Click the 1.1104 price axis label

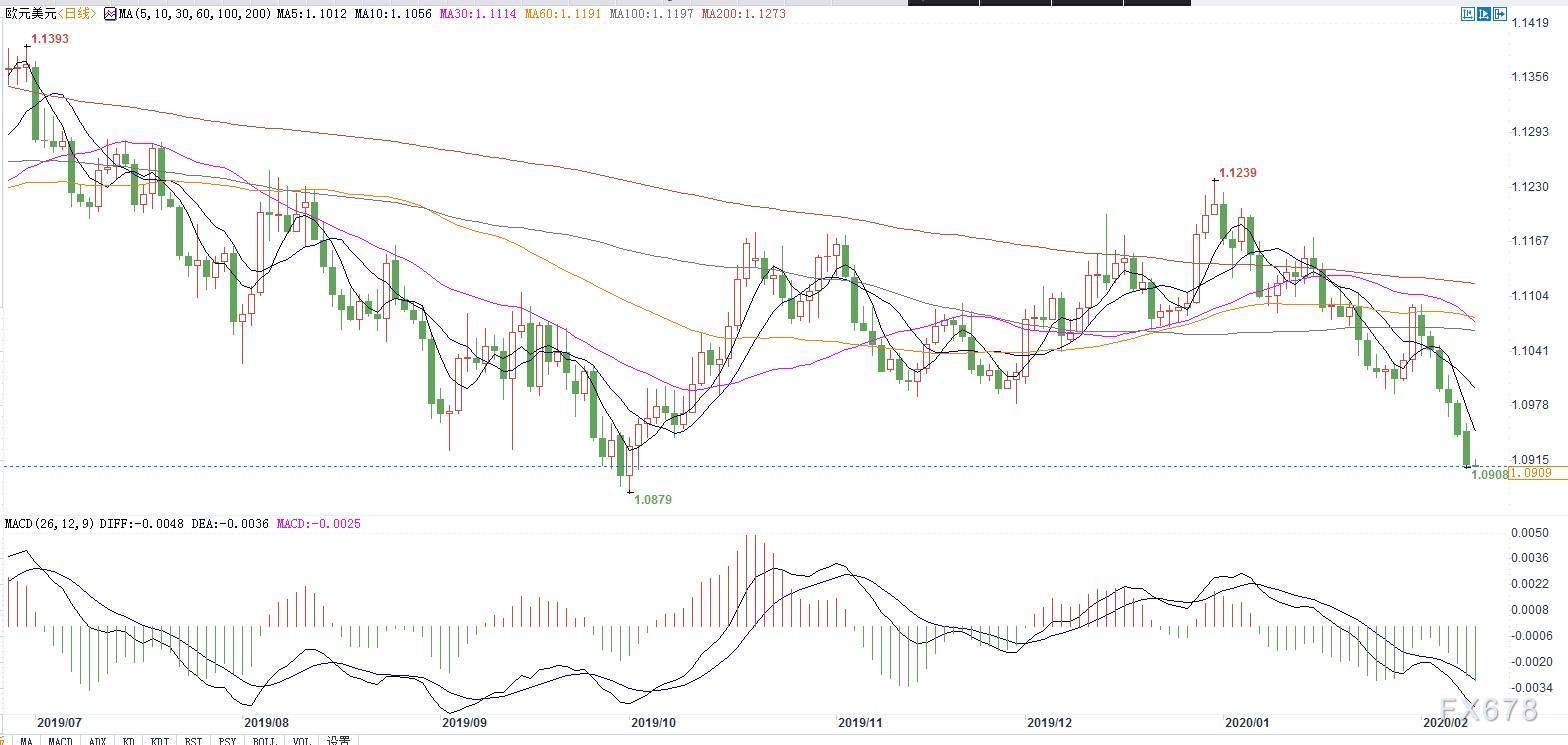(1531, 296)
